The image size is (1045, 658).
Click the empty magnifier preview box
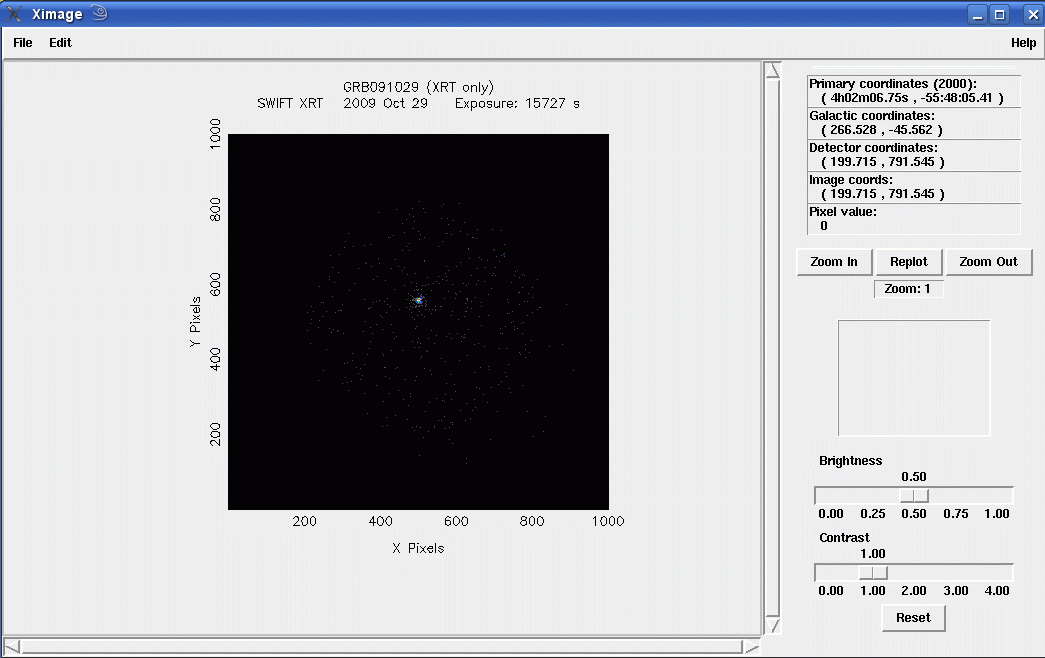[x=914, y=378]
